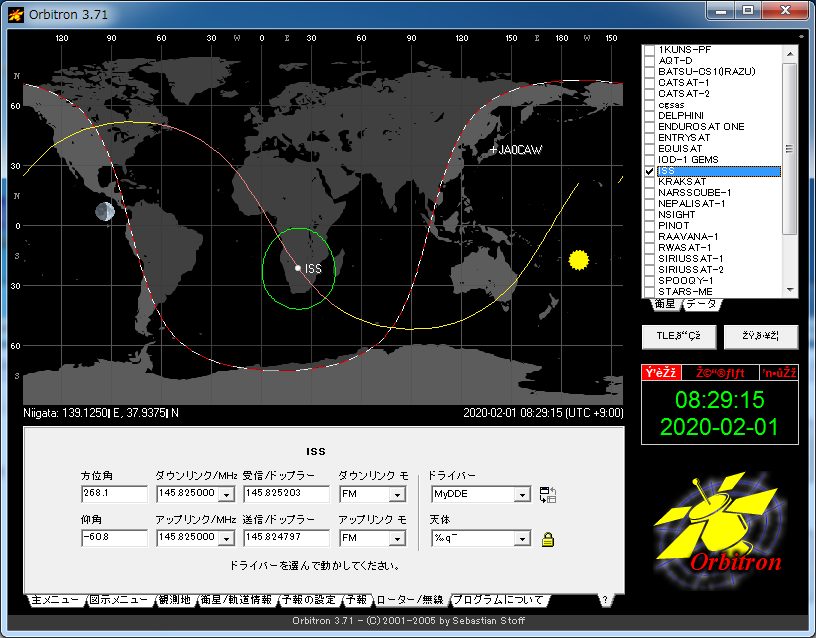Click the TLE load button

(679, 336)
